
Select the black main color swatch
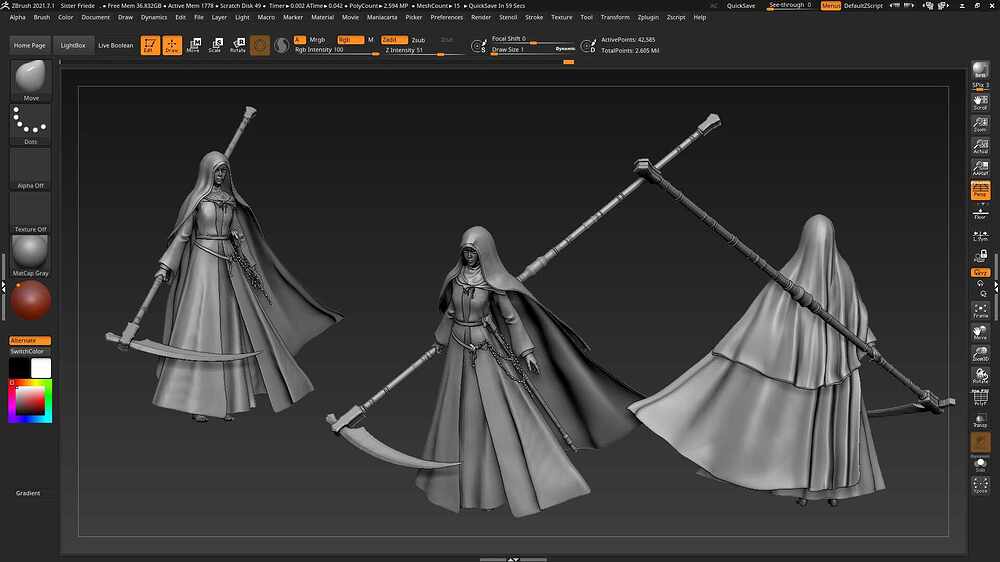(x=19, y=368)
